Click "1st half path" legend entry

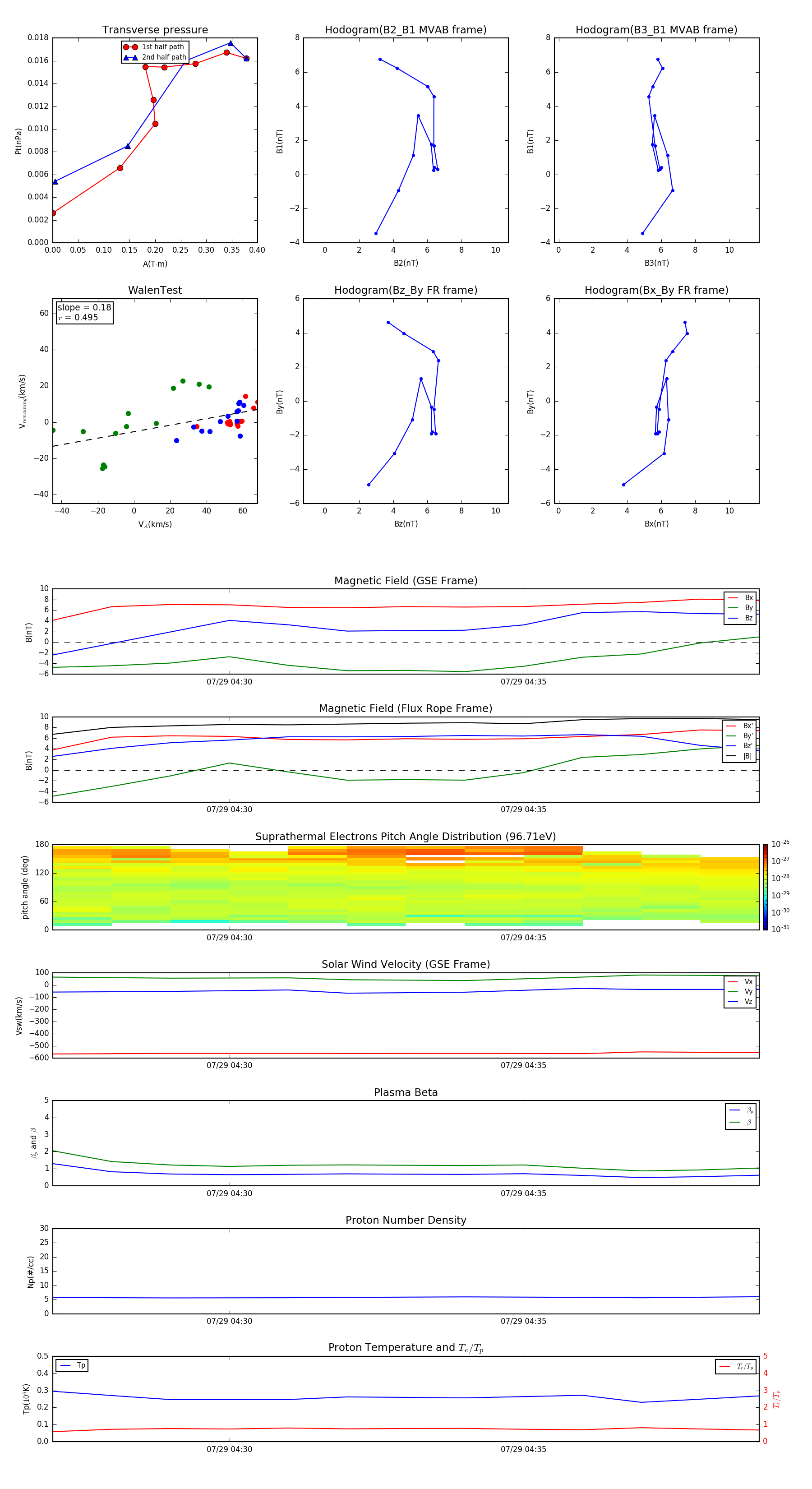tap(154, 47)
